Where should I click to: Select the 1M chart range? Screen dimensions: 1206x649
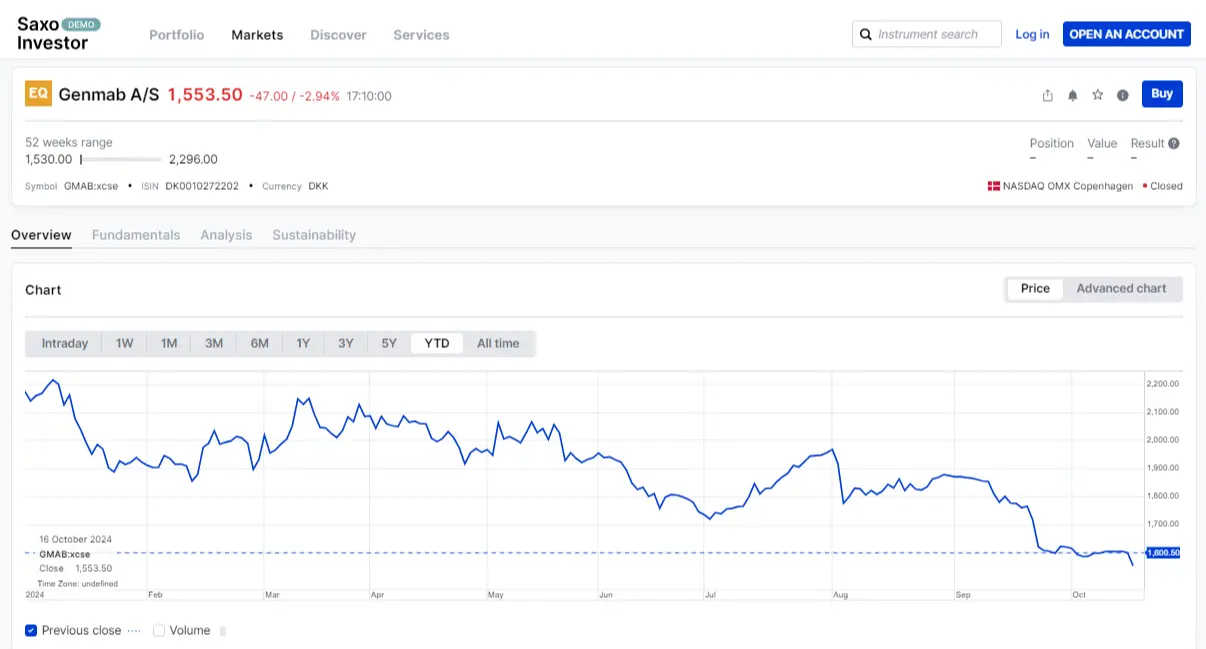169,343
